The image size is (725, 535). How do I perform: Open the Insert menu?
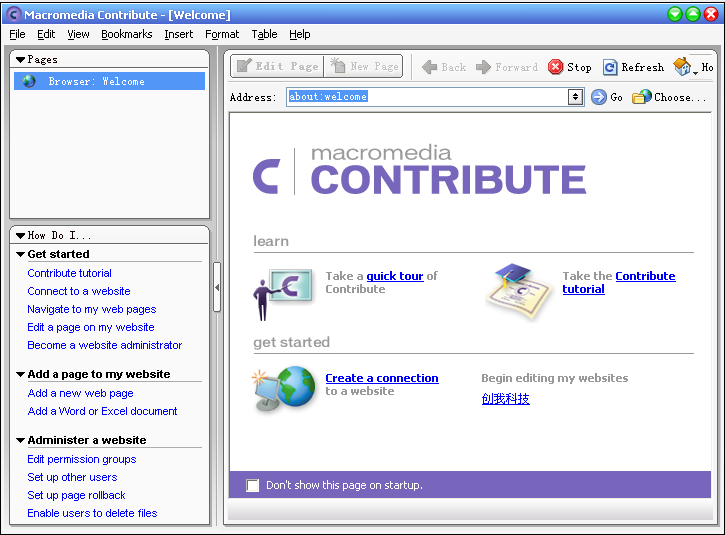[178, 34]
